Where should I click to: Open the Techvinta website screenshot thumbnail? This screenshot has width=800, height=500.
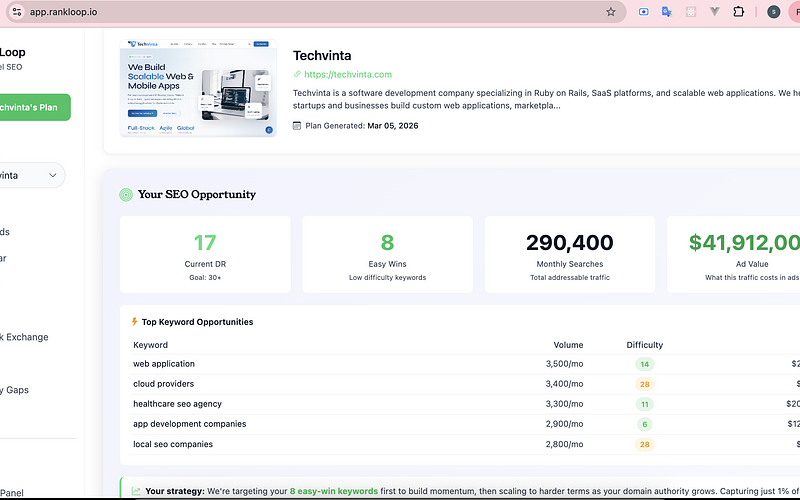click(x=198, y=88)
